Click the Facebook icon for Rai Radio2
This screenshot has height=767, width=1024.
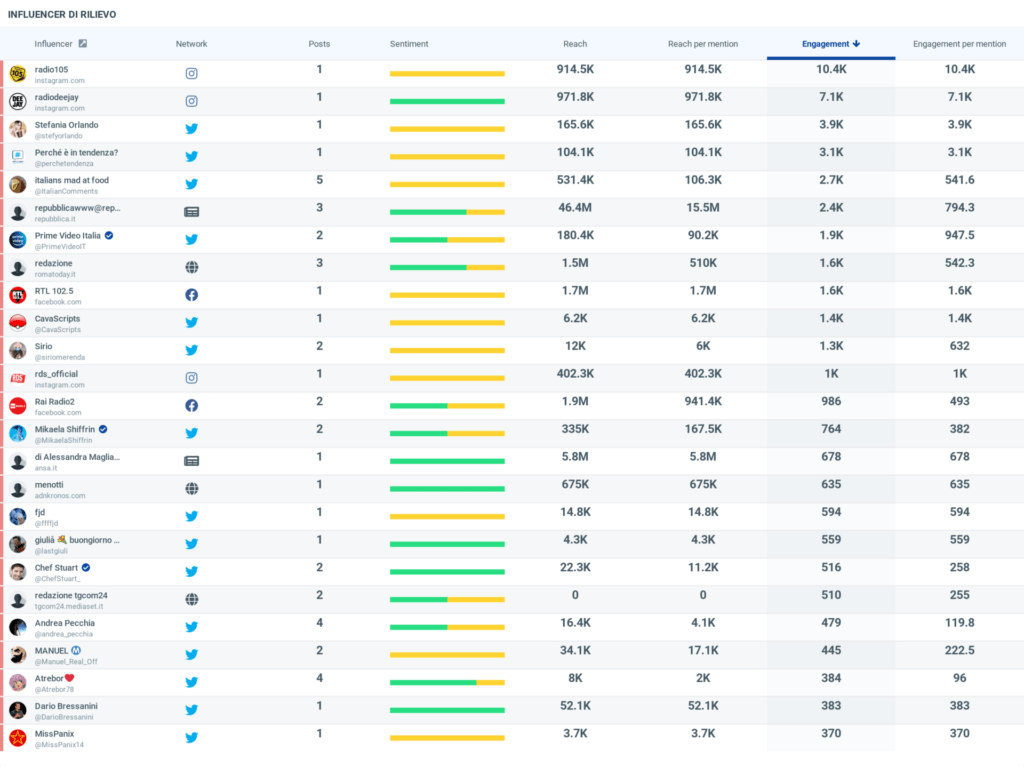191,405
